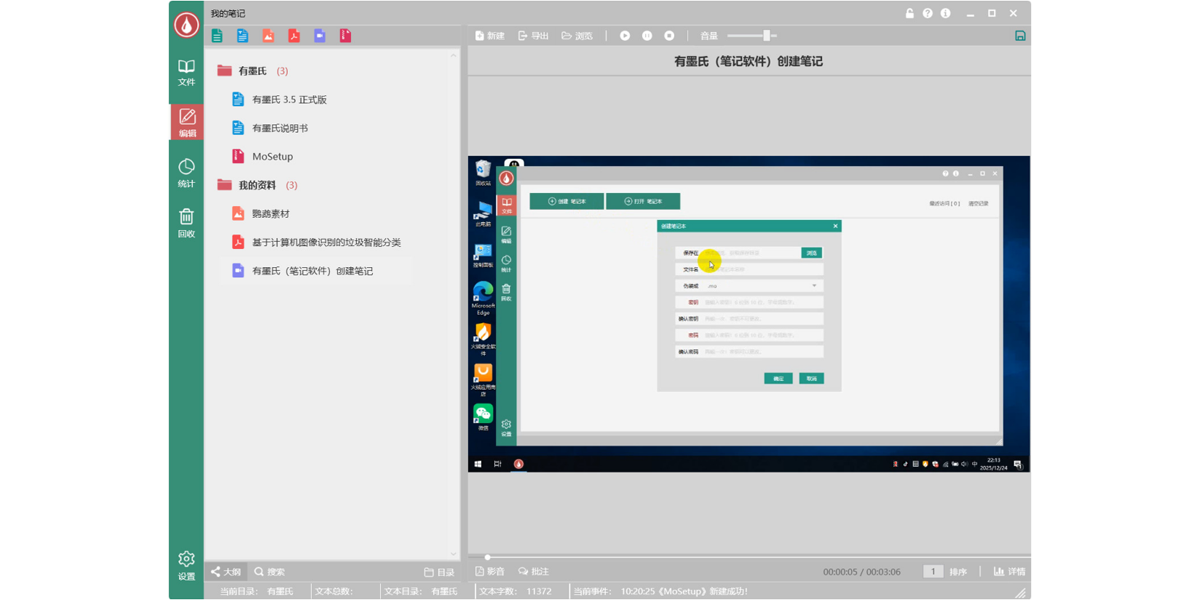The image size is (1200, 600).
Task: Click the crimson archive icon in note toolbar
Action: 345,36
